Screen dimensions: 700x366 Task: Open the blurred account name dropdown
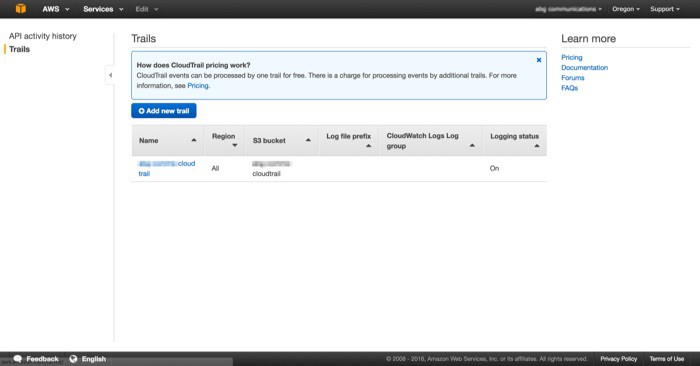(568, 9)
